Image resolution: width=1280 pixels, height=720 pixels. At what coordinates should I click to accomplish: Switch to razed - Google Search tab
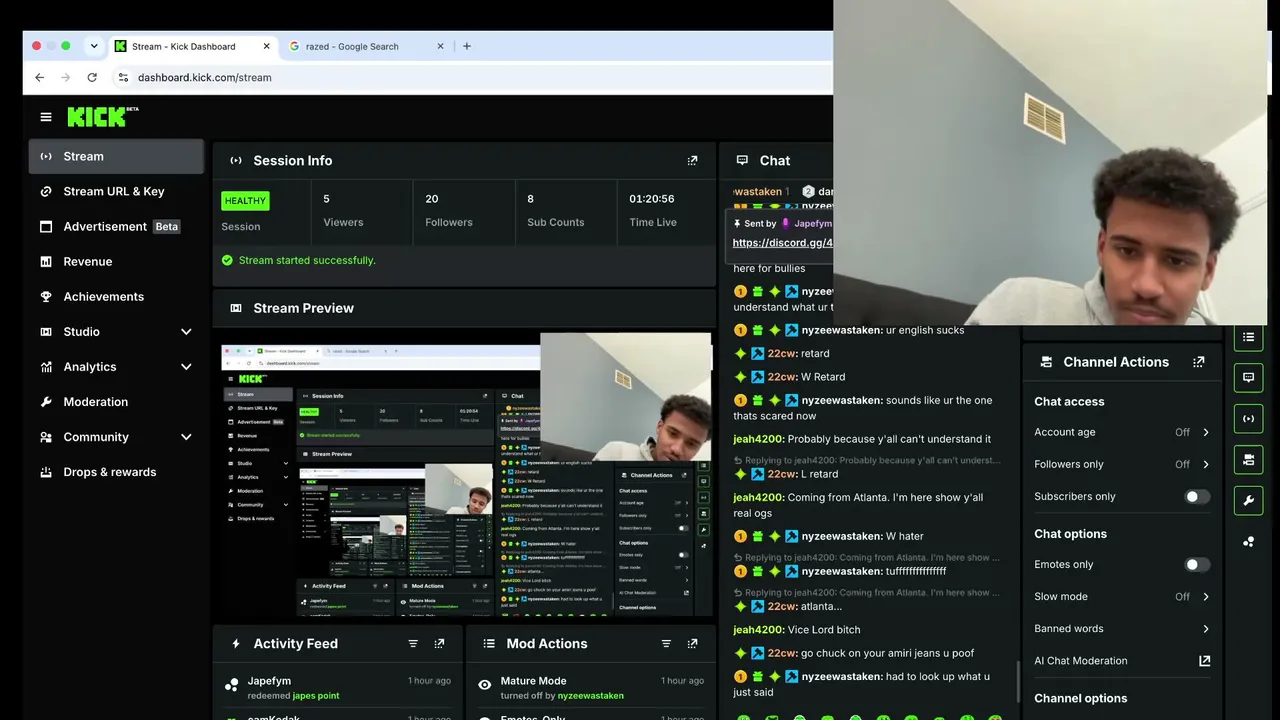point(367,46)
